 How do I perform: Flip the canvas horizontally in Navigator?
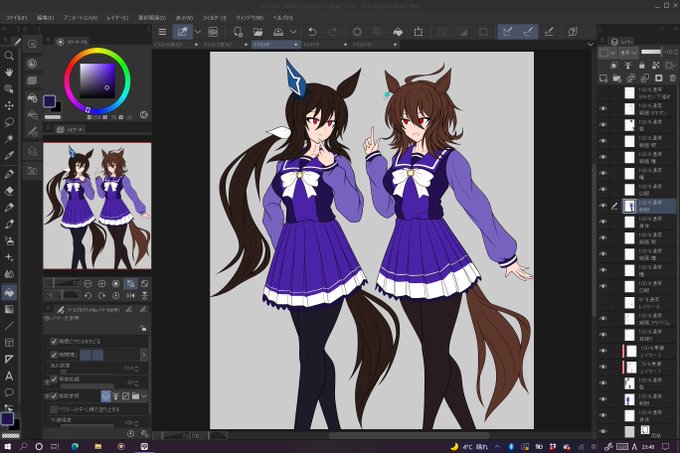click(x=131, y=296)
